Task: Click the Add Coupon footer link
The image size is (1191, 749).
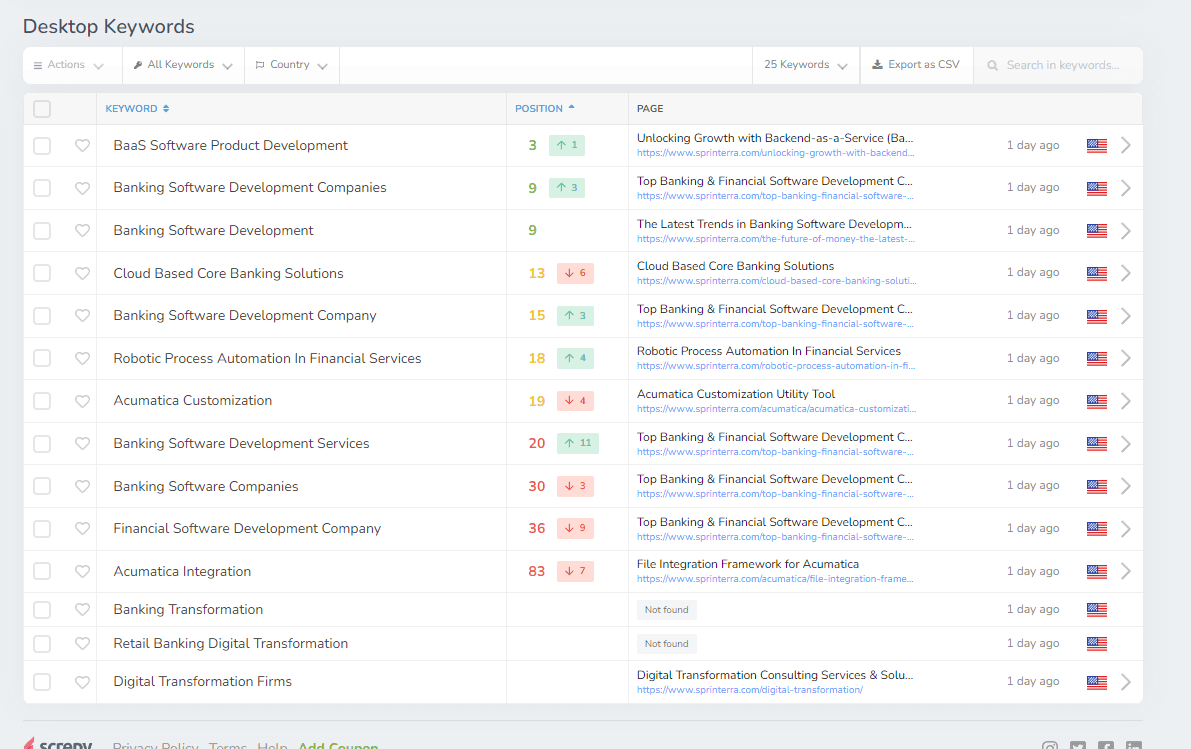Action: click(338, 746)
